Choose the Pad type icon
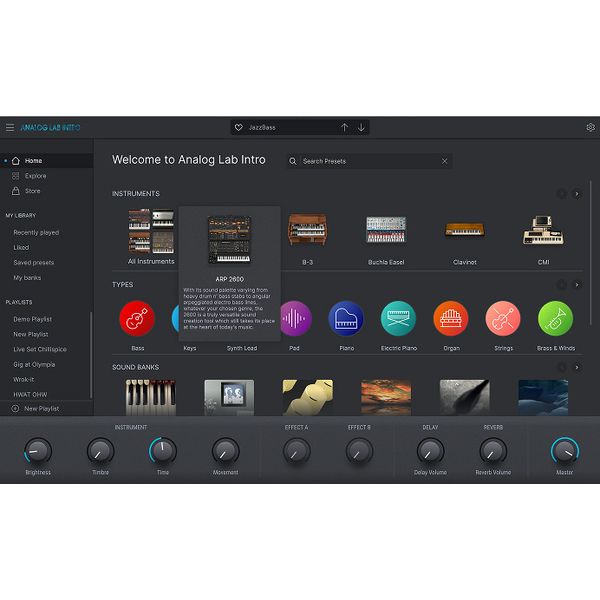 coord(297,319)
